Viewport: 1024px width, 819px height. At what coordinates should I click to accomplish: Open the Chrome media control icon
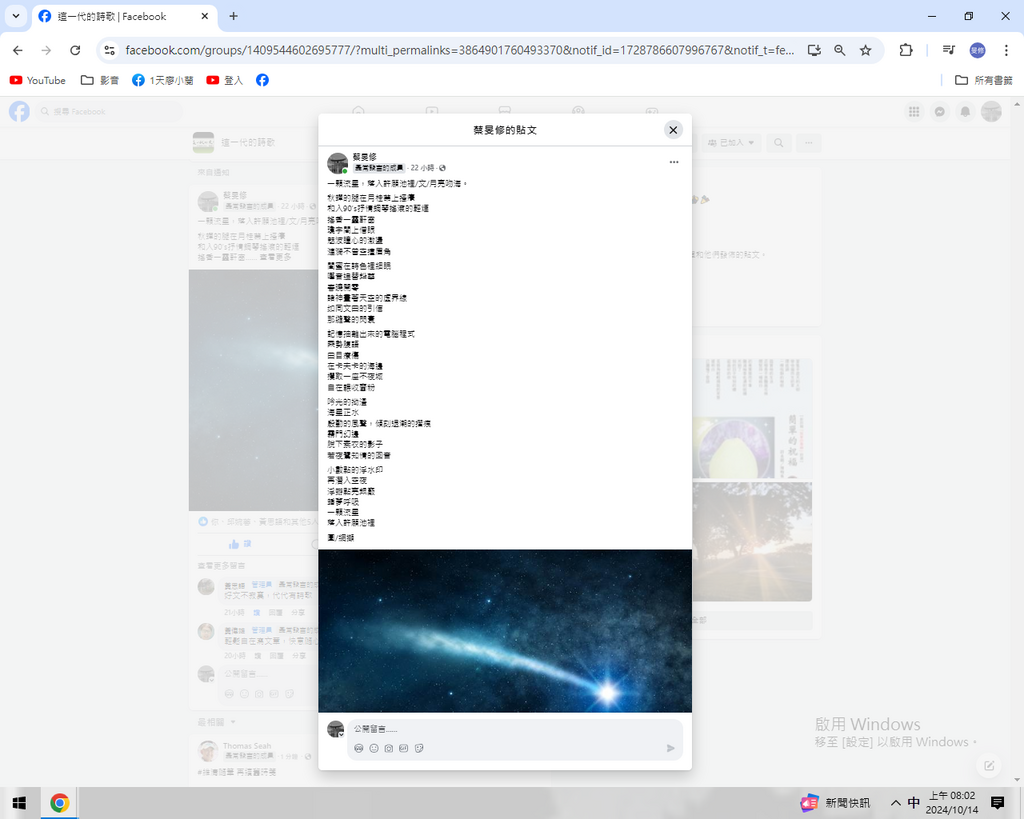948,50
